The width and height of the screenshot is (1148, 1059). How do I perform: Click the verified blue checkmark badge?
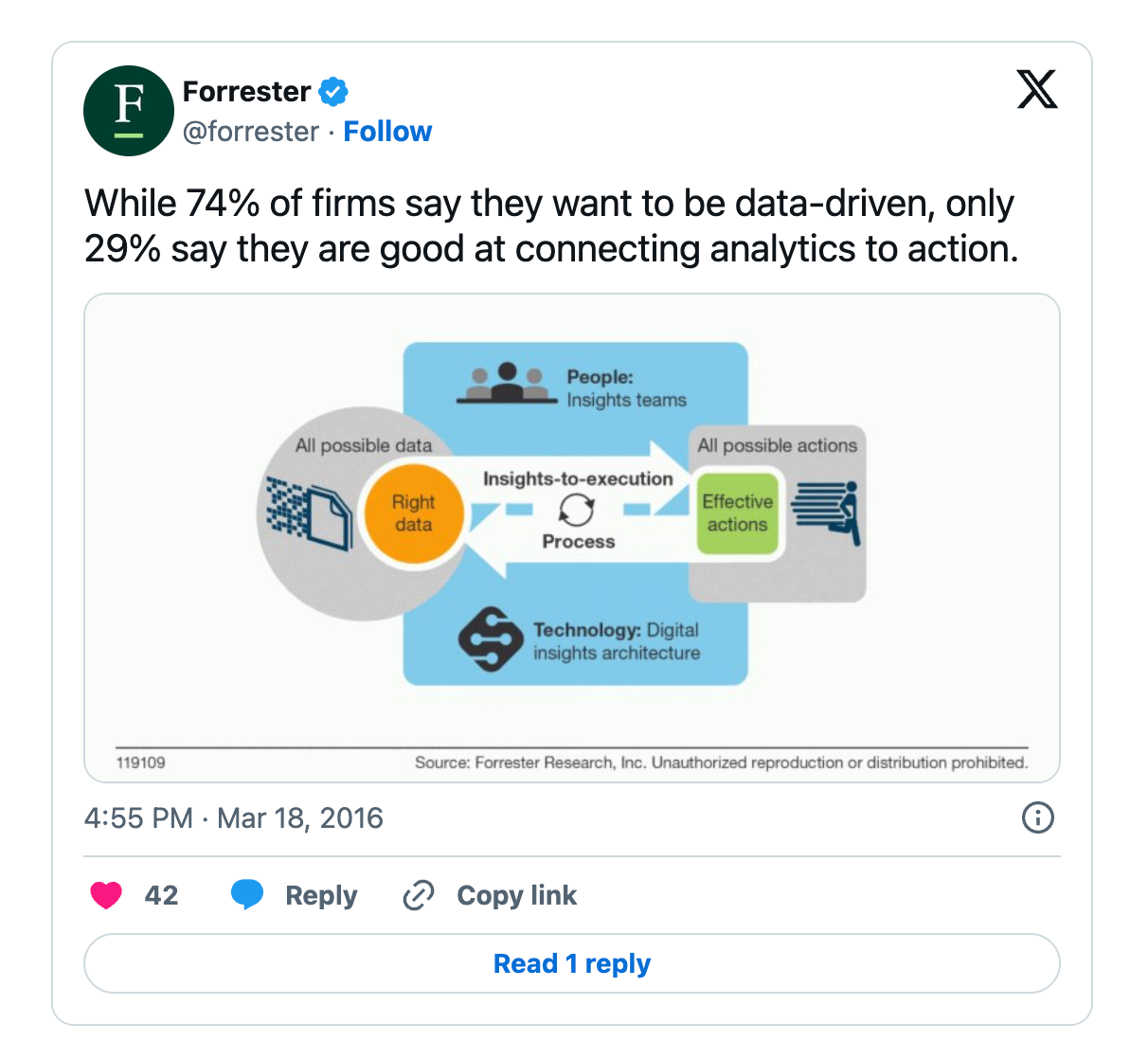point(332,92)
